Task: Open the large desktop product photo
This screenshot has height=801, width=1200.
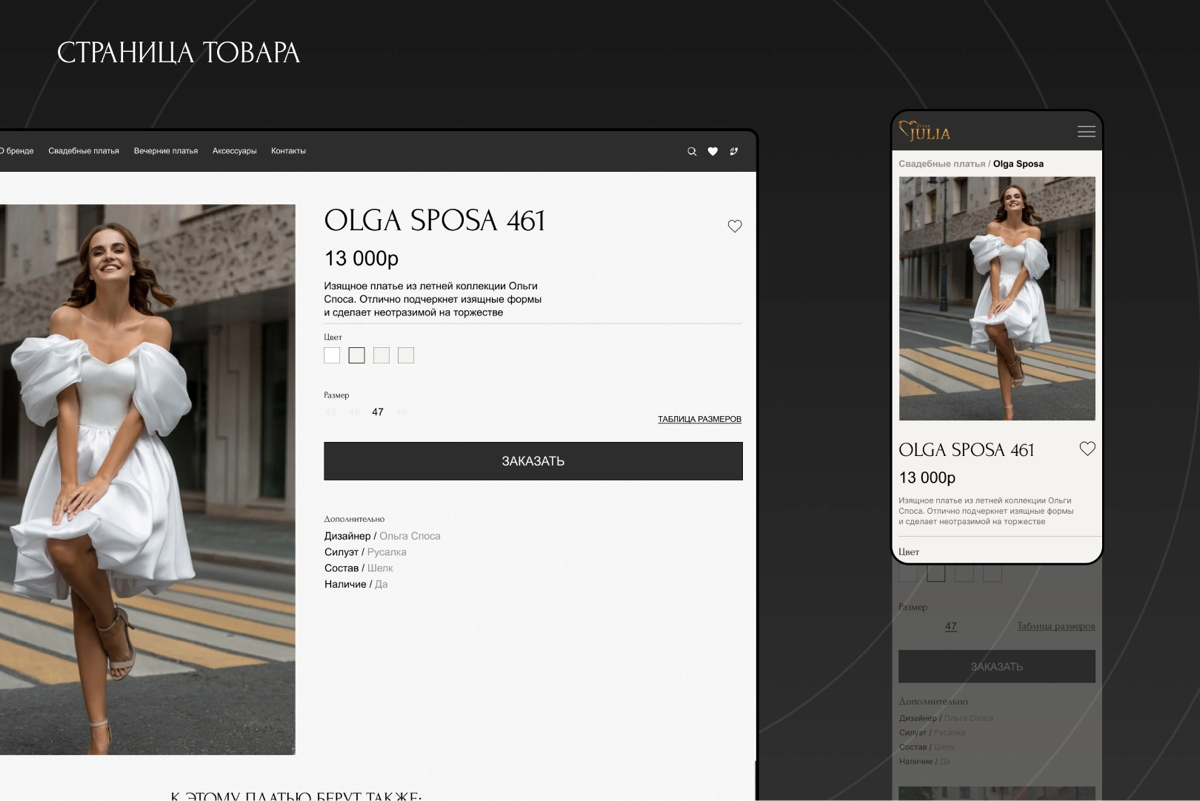Action: (147, 479)
